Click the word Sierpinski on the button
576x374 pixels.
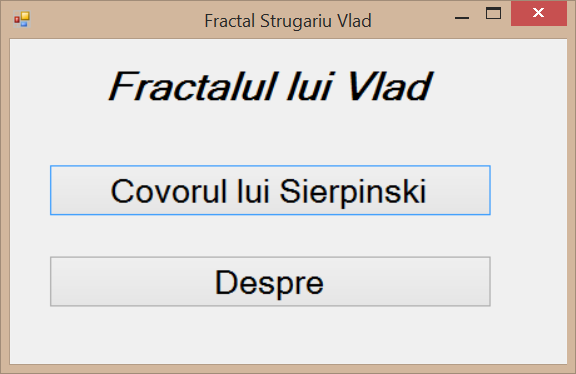pyautogui.click(x=353, y=191)
